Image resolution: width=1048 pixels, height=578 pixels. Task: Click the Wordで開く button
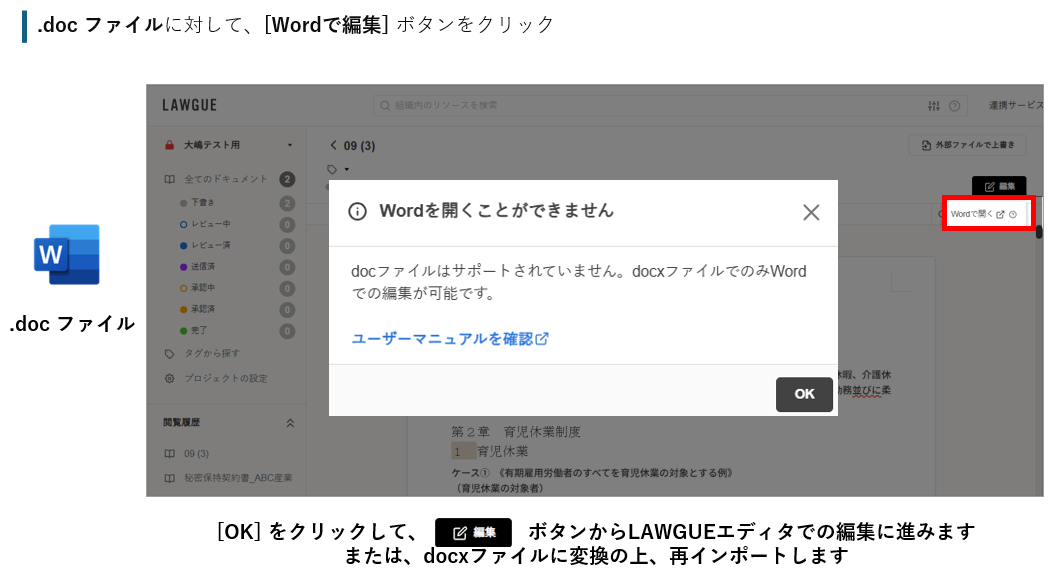(976, 214)
